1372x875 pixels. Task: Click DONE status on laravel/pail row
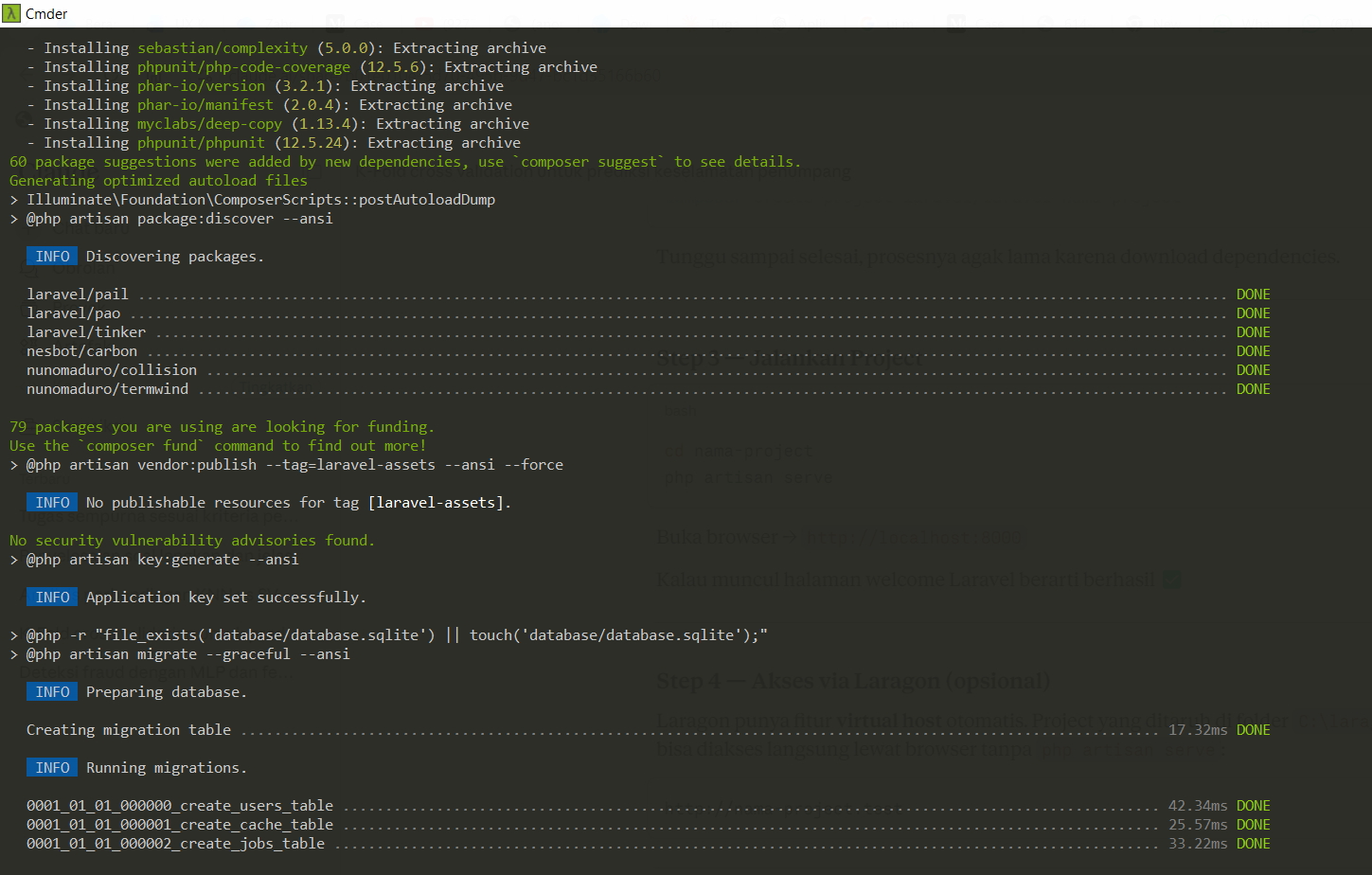pyautogui.click(x=1254, y=295)
